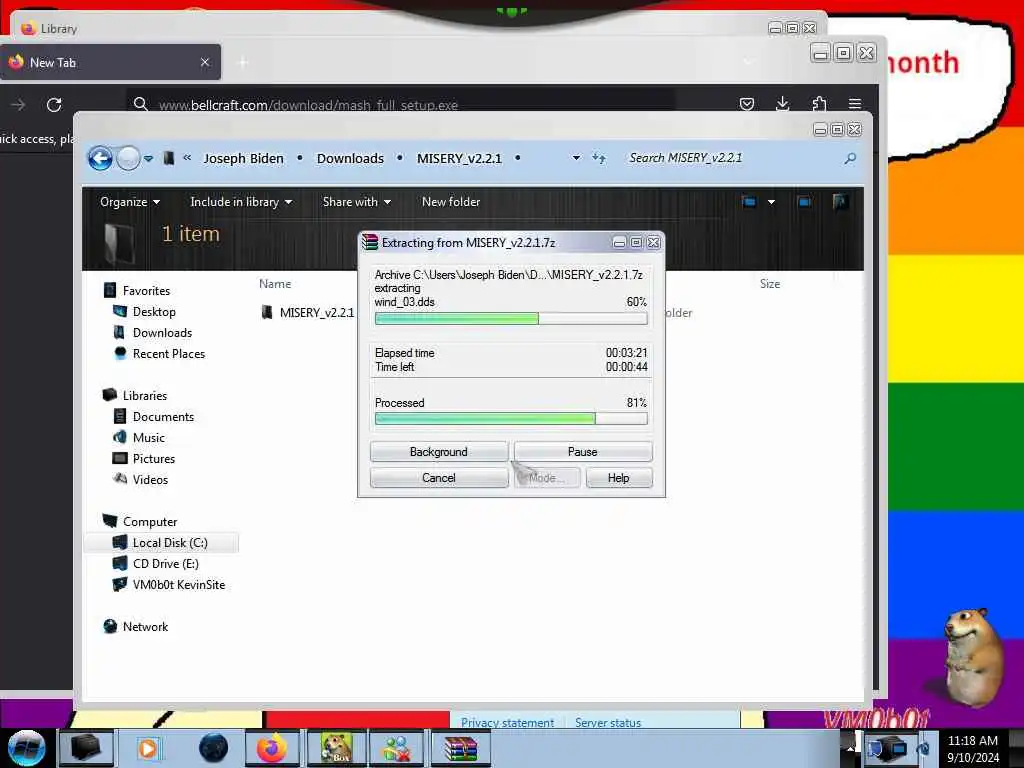Viewport: 1024px width, 768px height.
Task: Select Downloads in the address breadcrumb
Action: [x=350, y=159]
